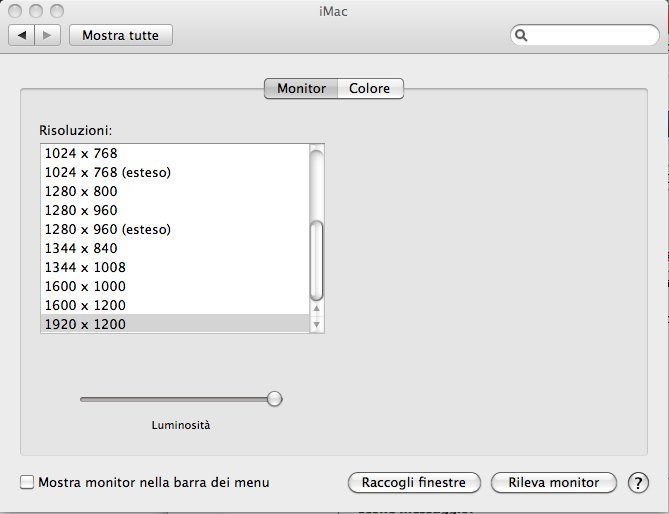Click the magnifying glass search icon
Screen dimensions: 669x514
[x=522, y=36]
